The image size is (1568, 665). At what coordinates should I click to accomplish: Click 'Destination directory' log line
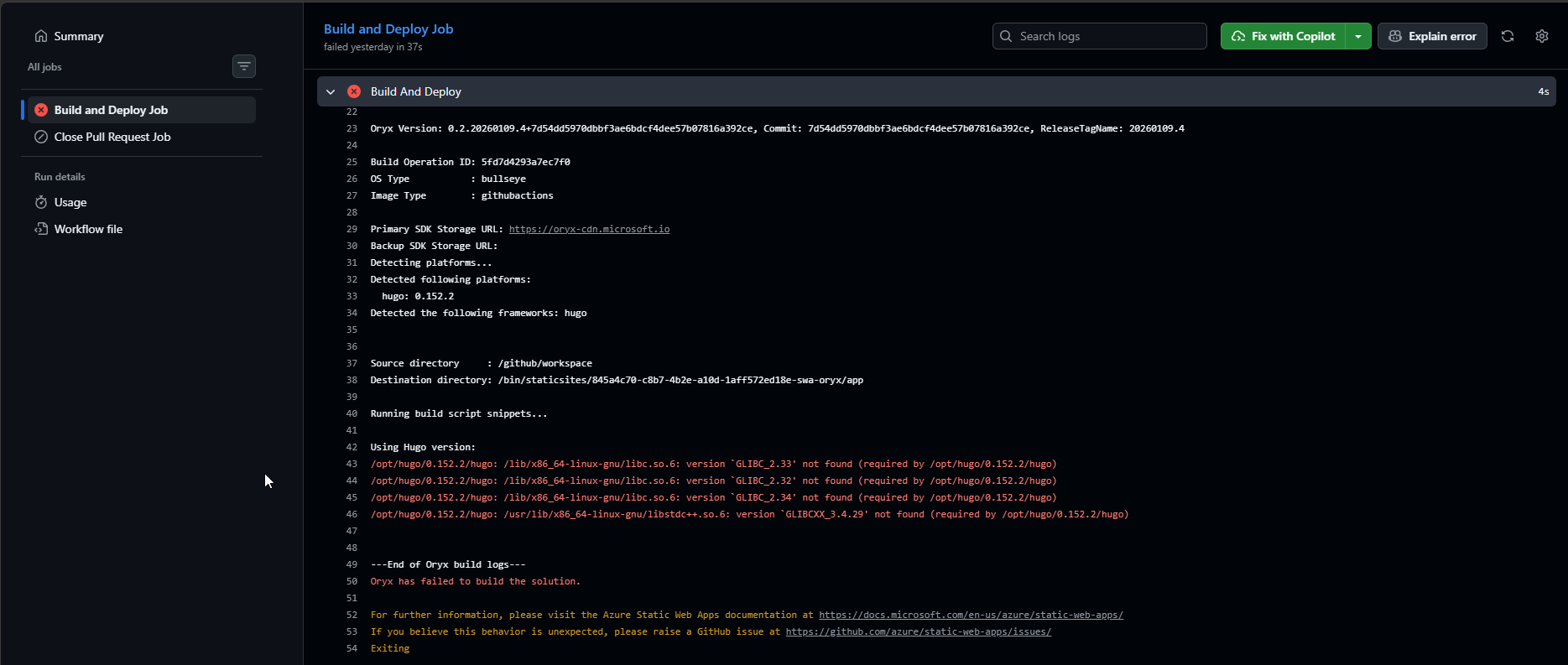617,380
